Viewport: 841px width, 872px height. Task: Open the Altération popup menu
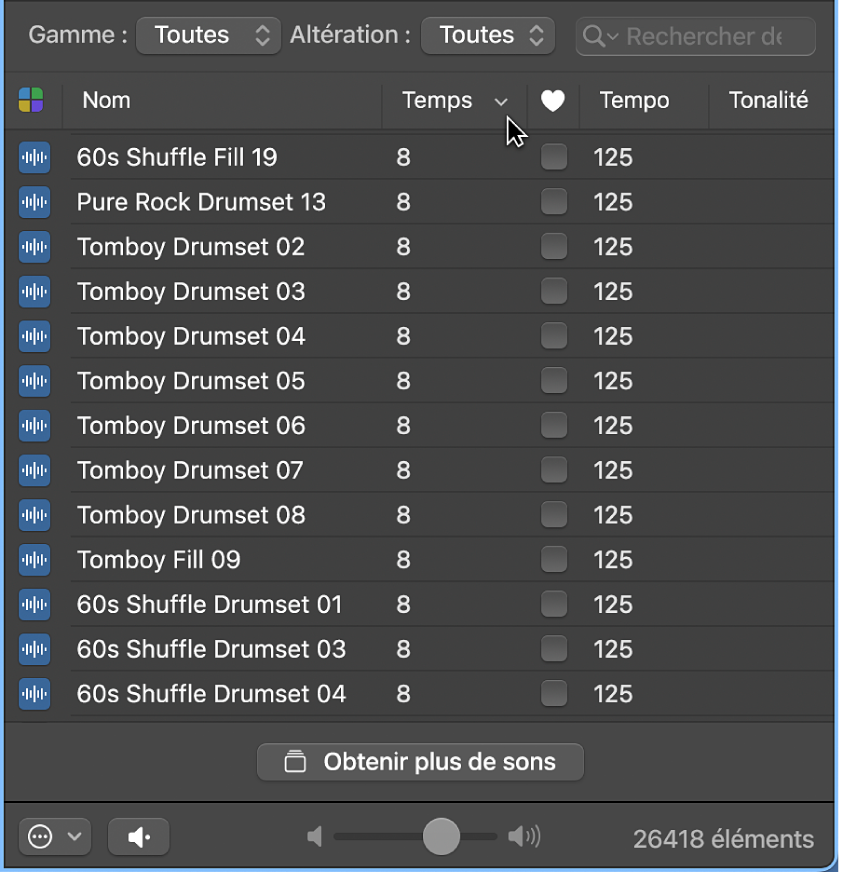487,35
